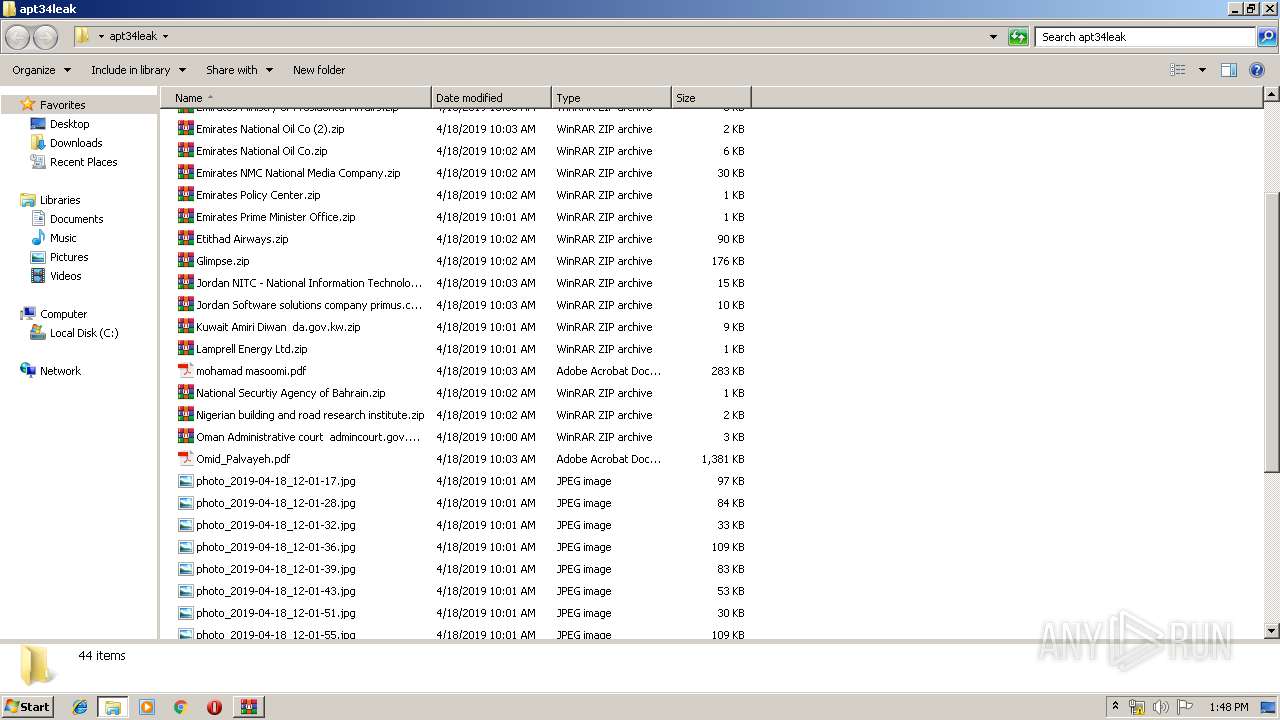The height and width of the screenshot is (720, 1280).
Task: Click the Back navigation arrow button
Action: coord(18,37)
